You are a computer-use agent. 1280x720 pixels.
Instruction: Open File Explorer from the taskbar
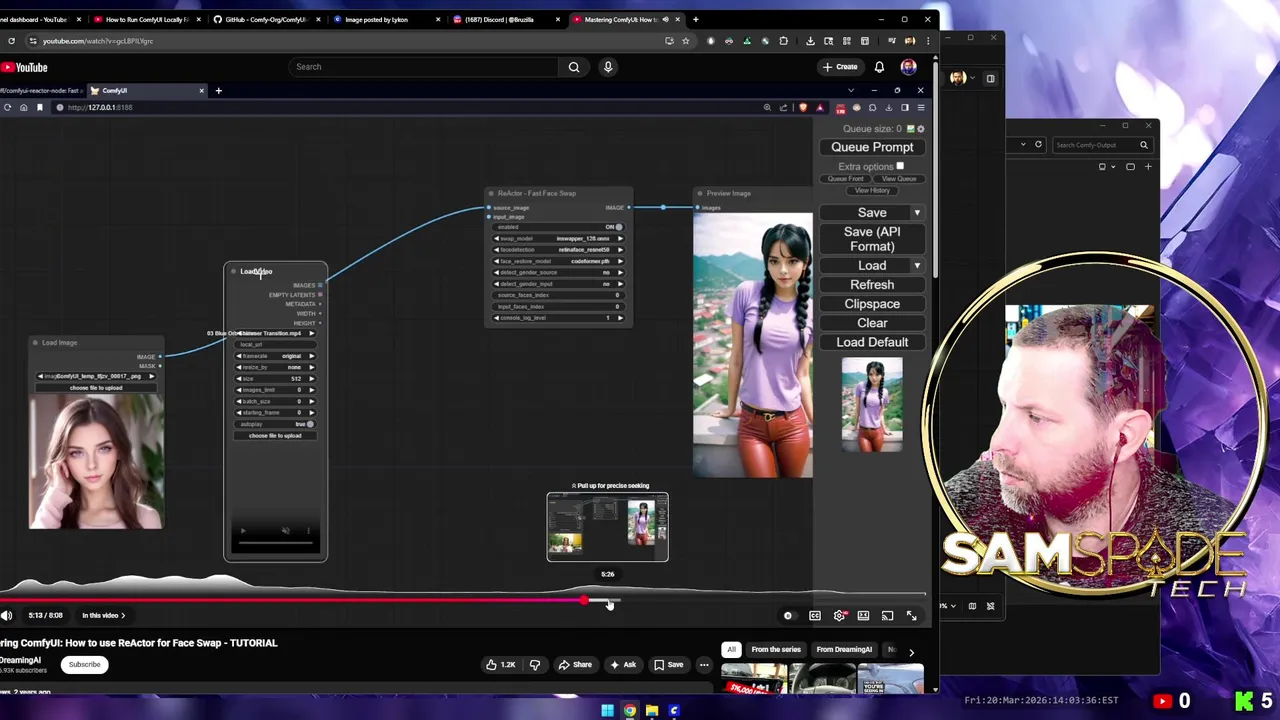(x=652, y=711)
